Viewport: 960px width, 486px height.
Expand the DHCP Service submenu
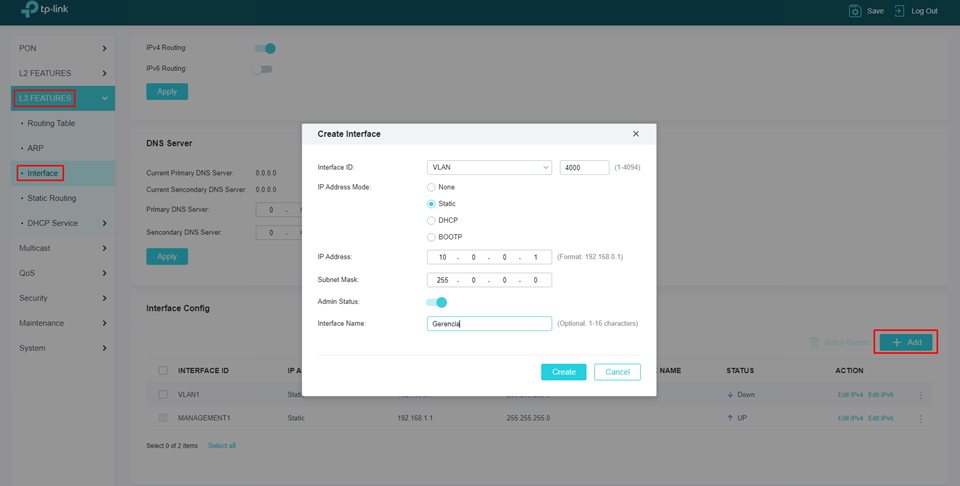click(x=63, y=223)
